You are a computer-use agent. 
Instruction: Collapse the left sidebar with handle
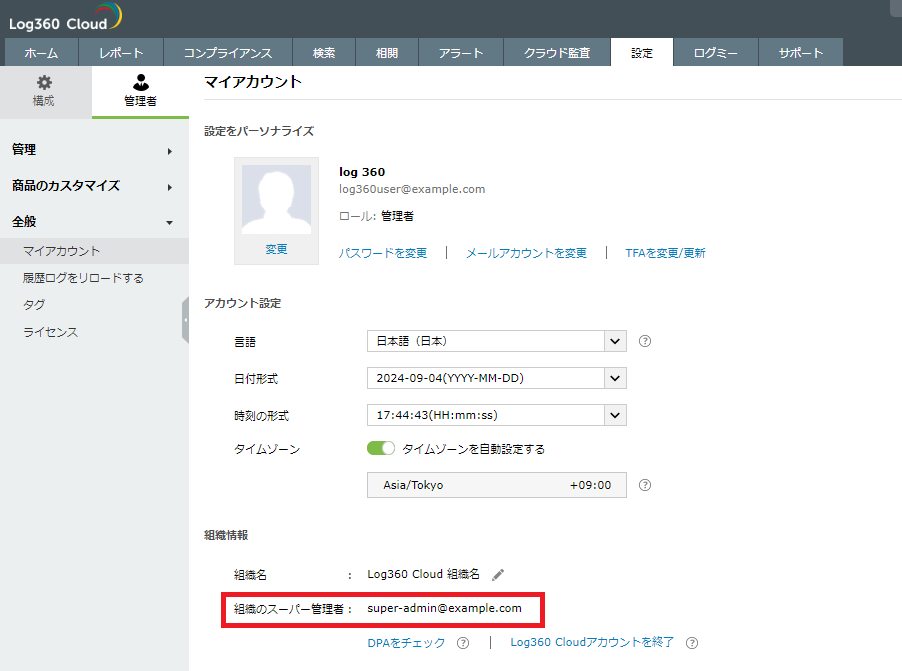pos(185,320)
